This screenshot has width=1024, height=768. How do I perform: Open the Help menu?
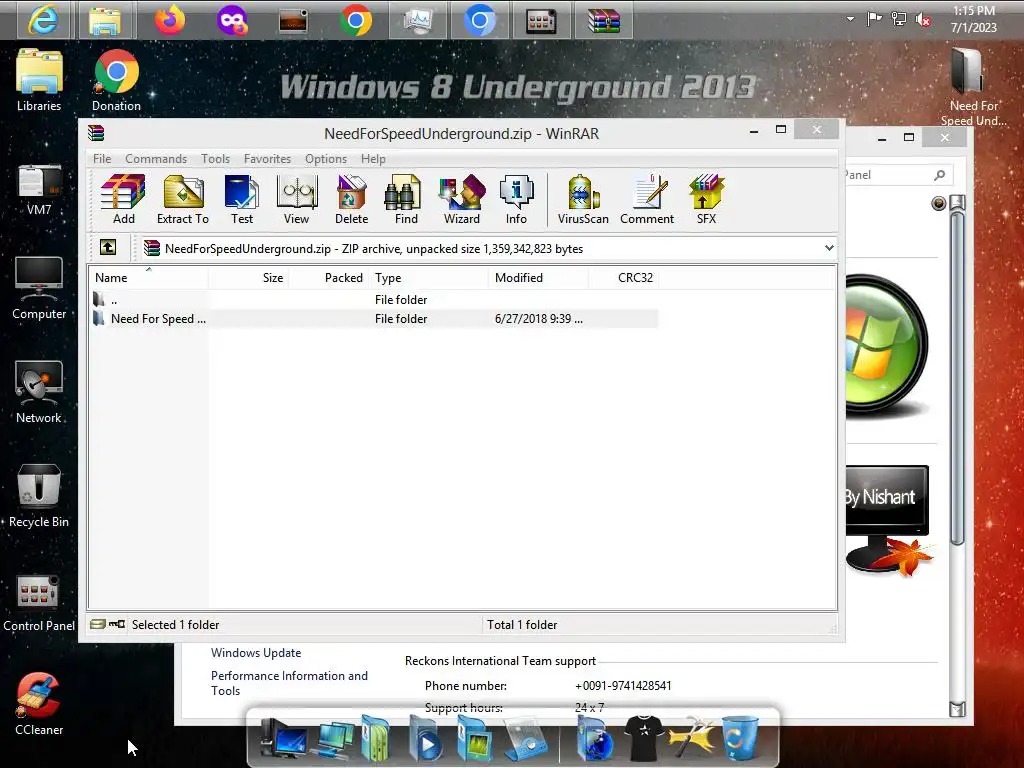(x=373, y=159)
